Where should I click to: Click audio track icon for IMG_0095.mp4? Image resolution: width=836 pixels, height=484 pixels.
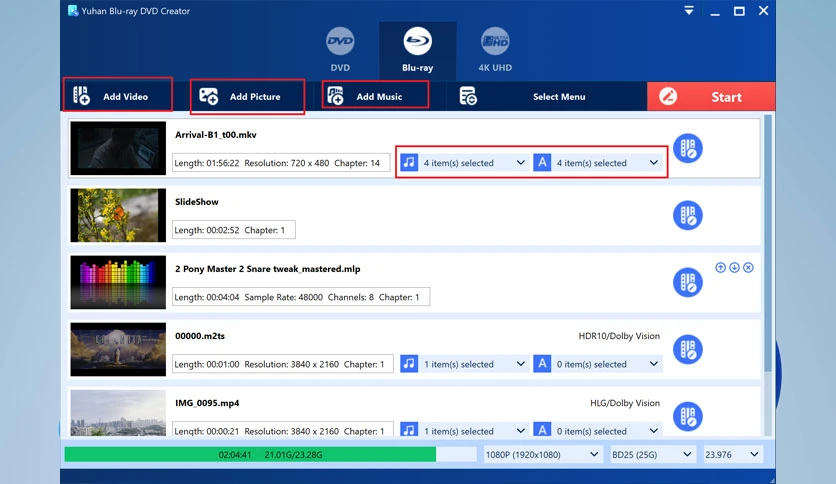point(409,430)
